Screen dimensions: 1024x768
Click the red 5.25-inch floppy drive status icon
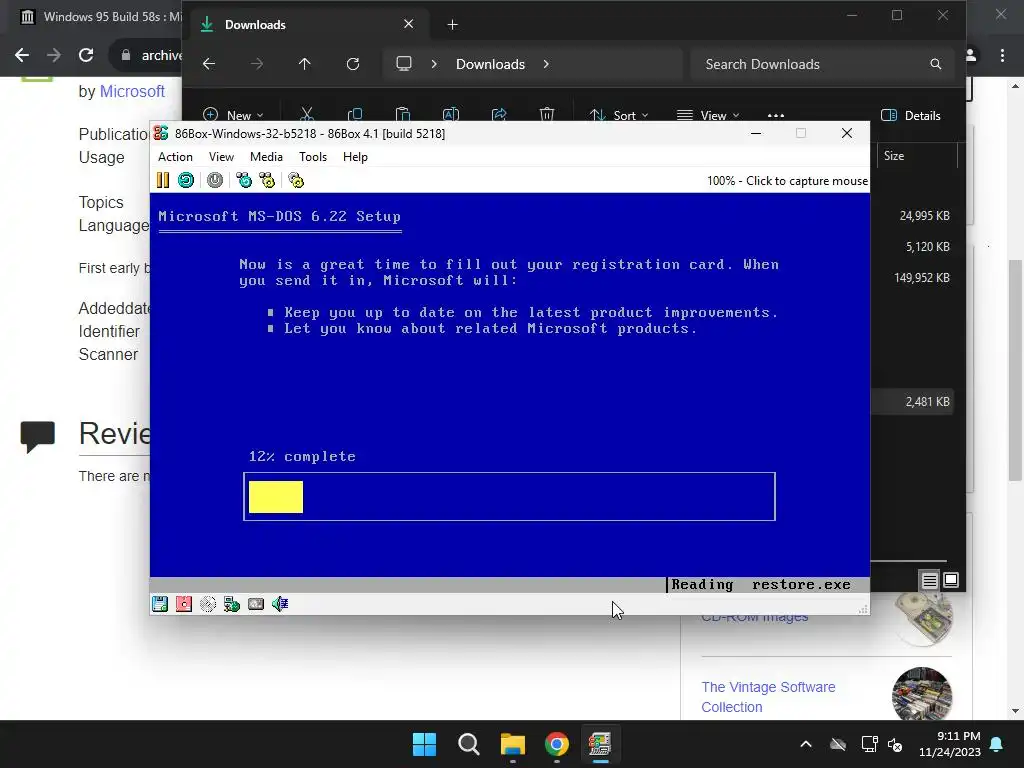184,604
